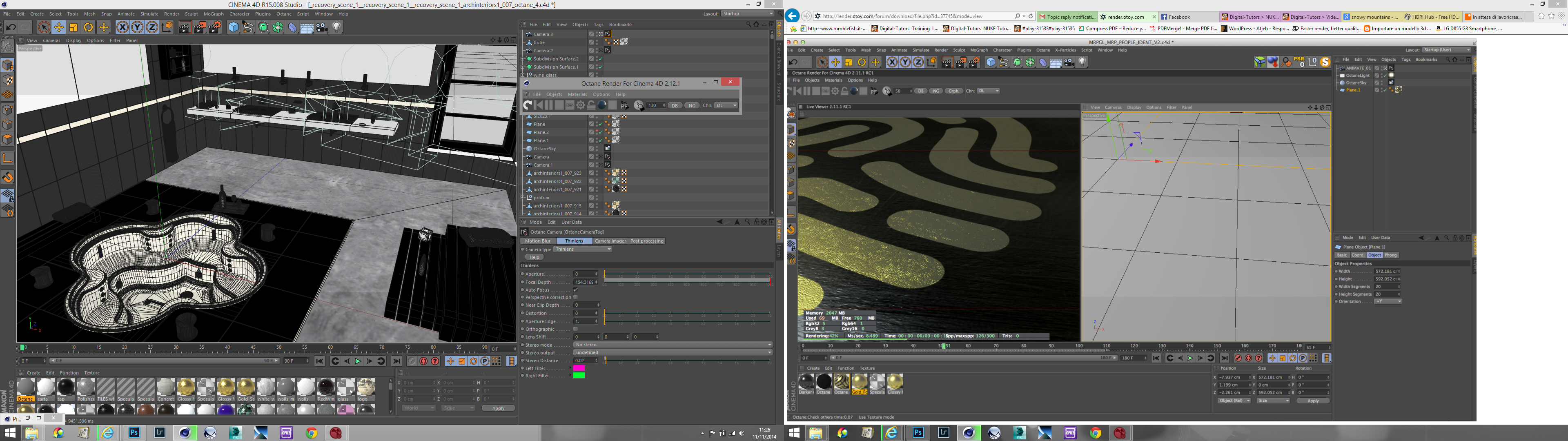Enable the Orthographic checkbox
1568x441 pixels.
[x=575, y=329]
